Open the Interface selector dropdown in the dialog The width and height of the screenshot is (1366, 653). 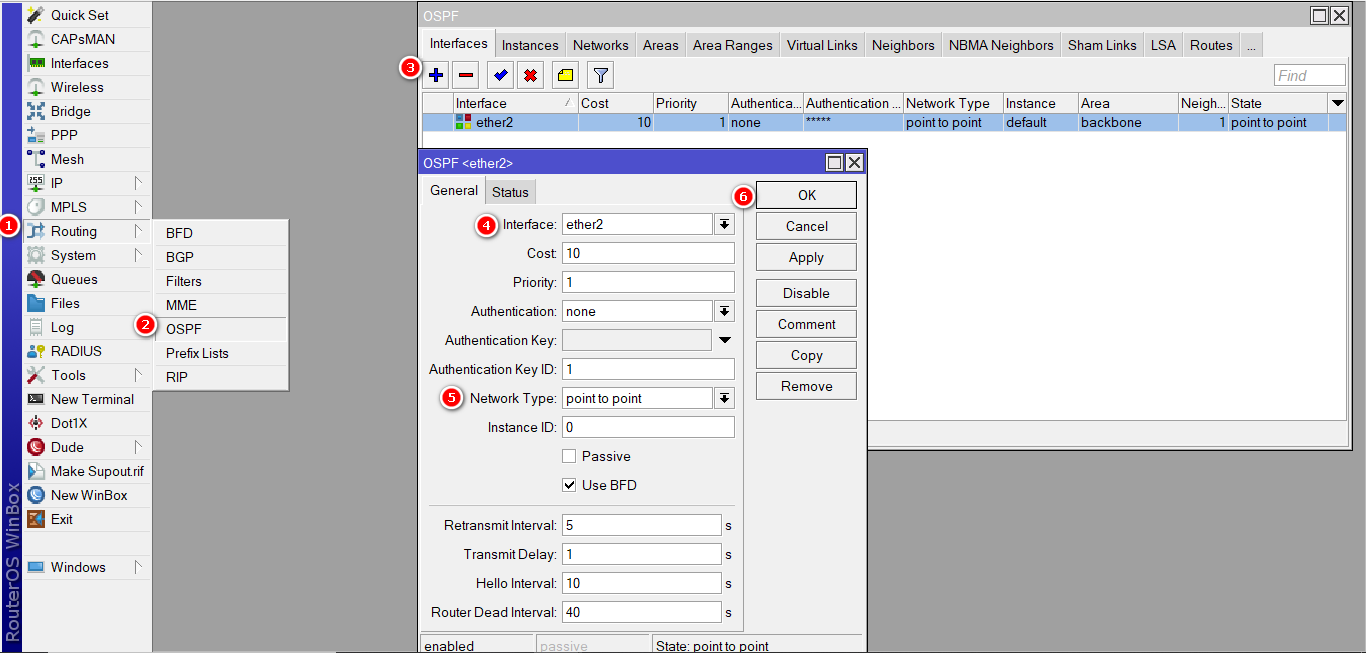[724, 224]
